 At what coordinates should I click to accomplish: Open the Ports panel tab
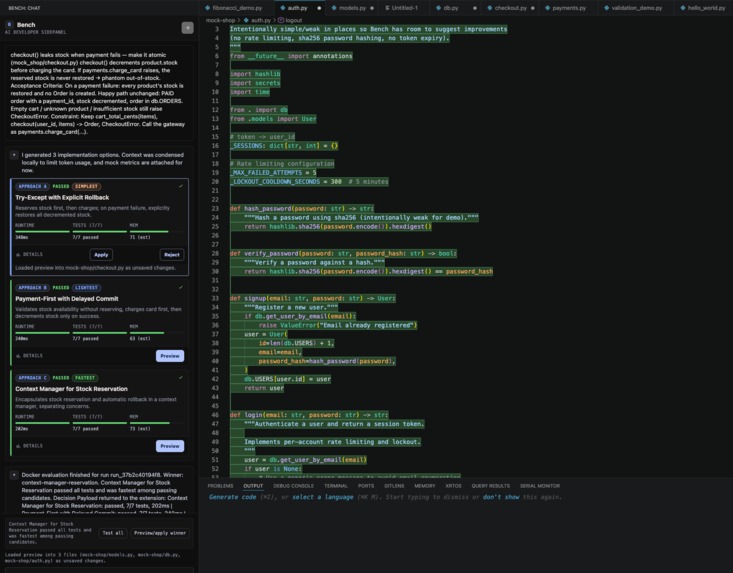click(366, 486)
